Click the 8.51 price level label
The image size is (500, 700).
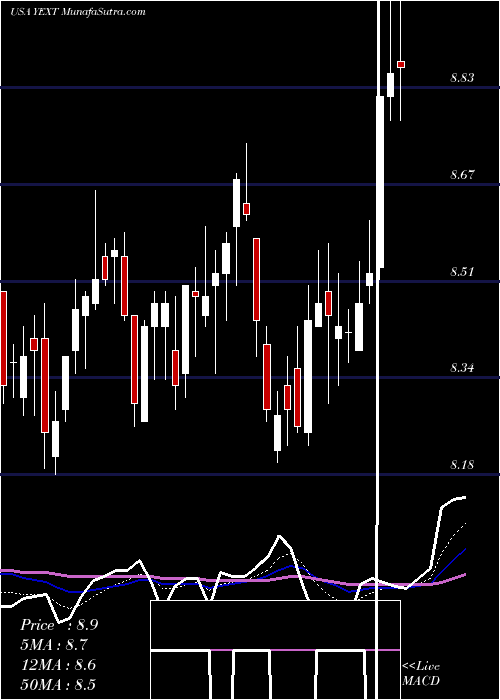point(462,271)
